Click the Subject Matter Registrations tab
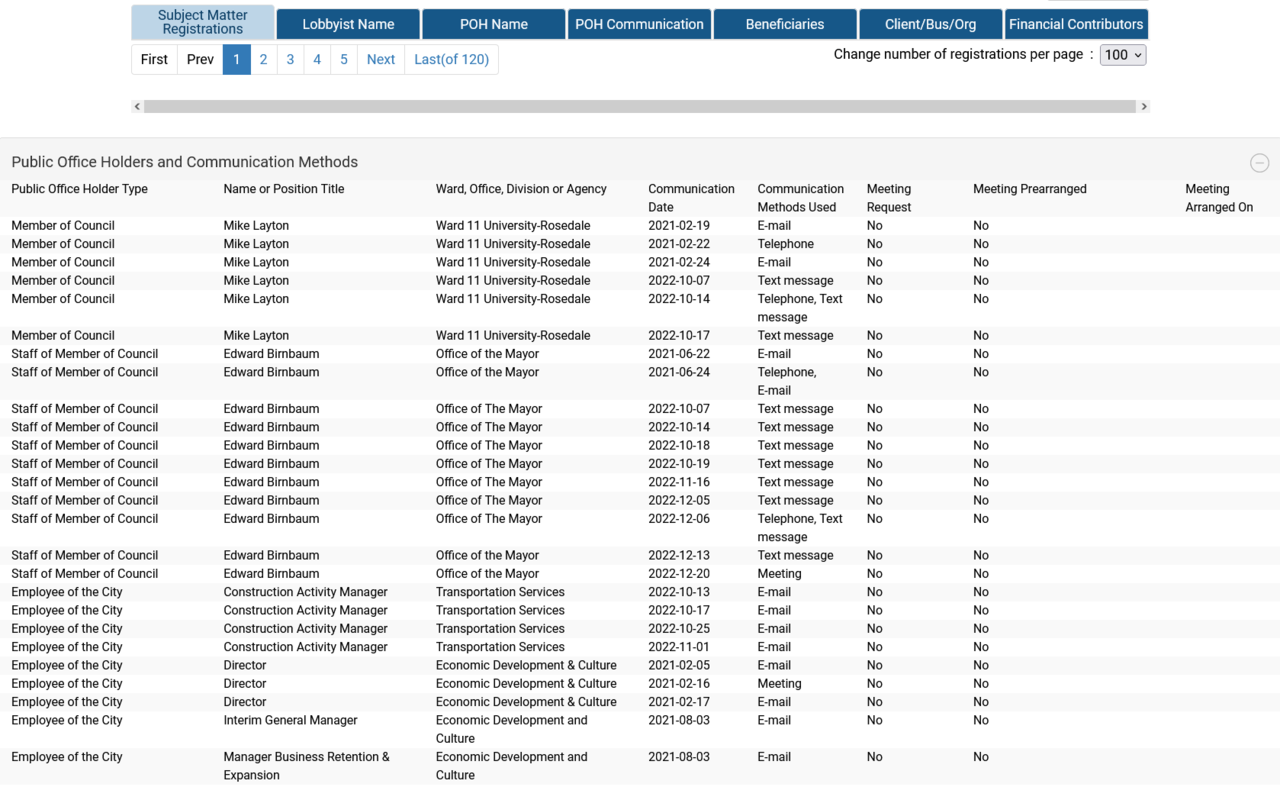The width and height of the screenshot is (1280, 787). (203, 22)
